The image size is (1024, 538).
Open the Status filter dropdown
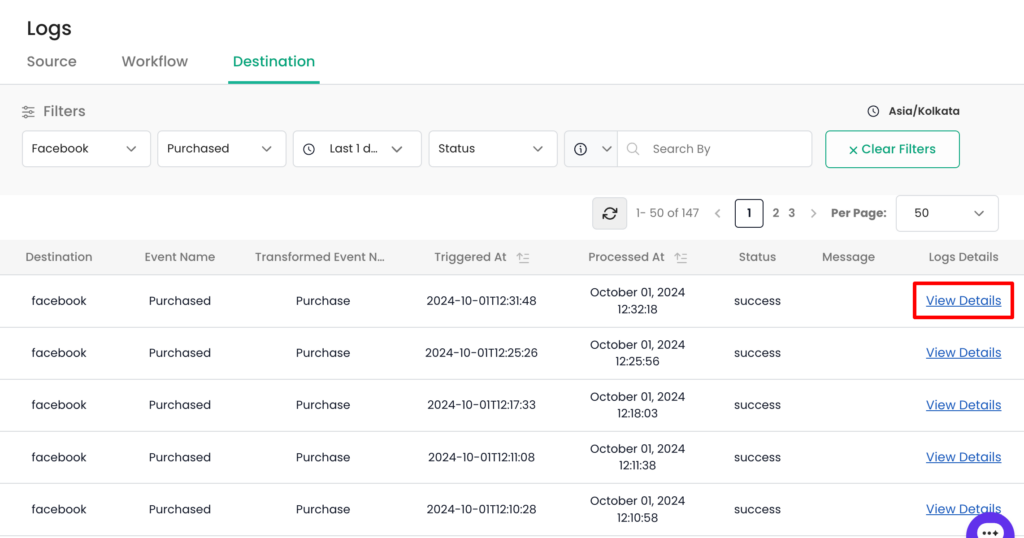click(492, 149)
